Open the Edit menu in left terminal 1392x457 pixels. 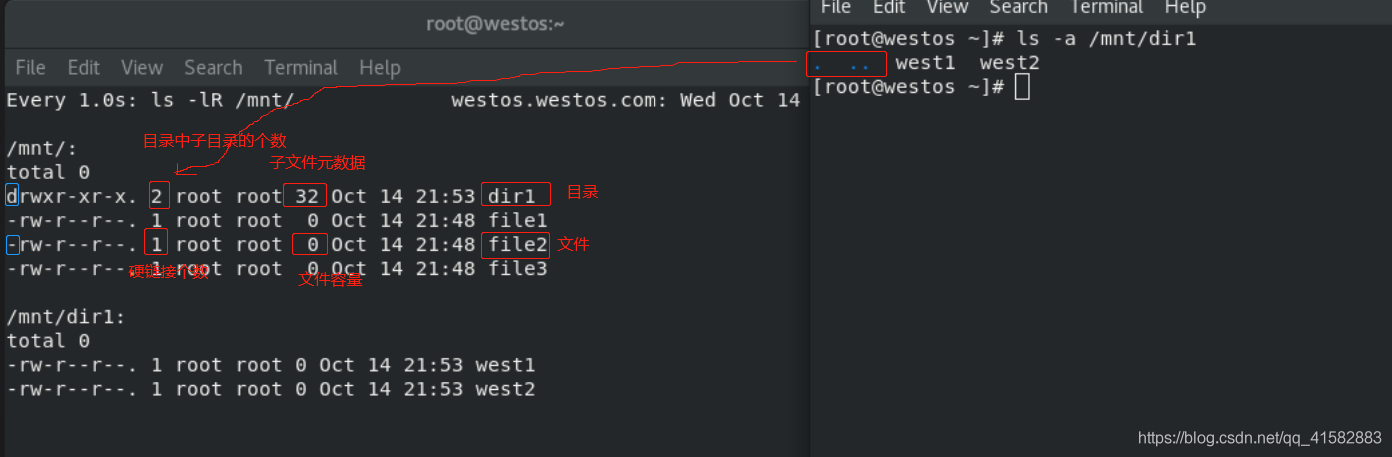[x=83, y=68]
